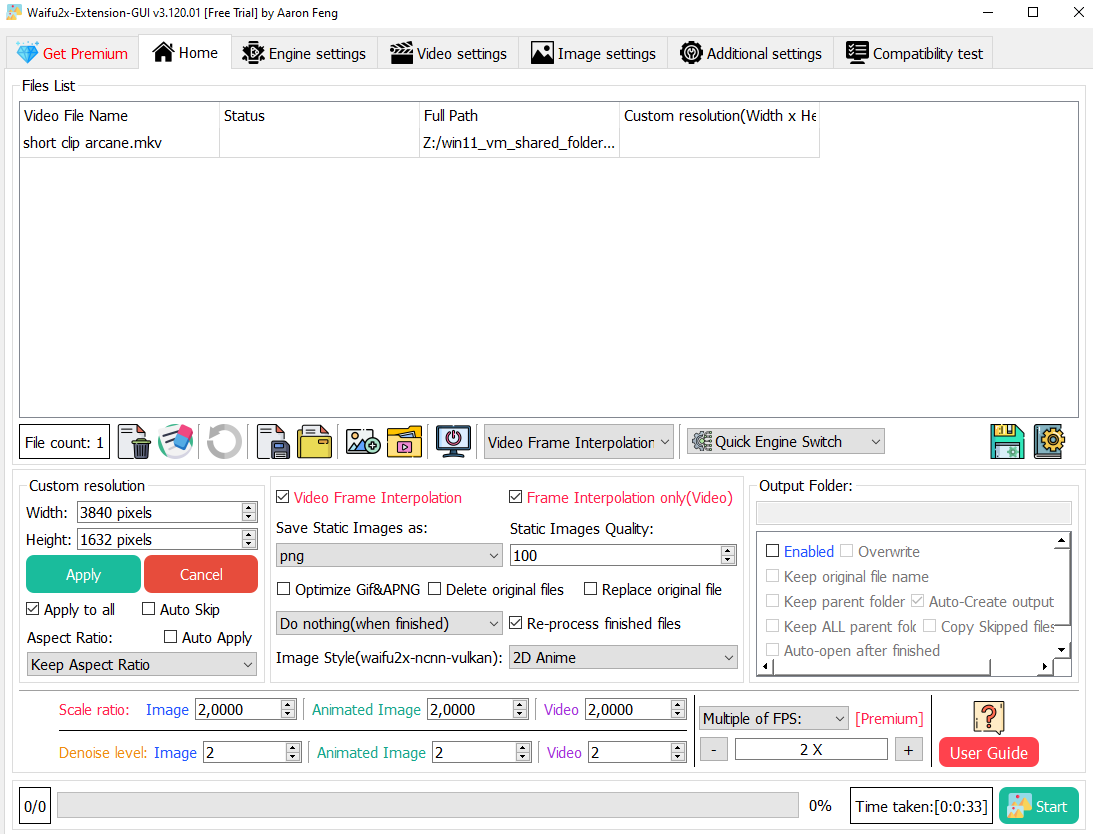Check the output folder Enabled checkbox
The height and width of the screenshot is (834, 1093).
coord(772,551)
